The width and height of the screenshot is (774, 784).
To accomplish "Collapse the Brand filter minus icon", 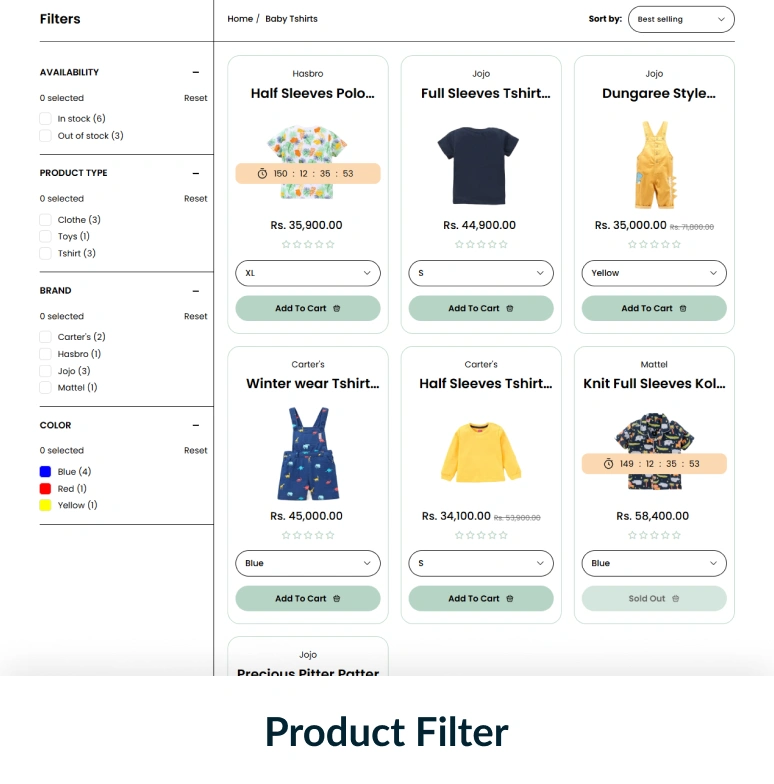I will (x=196, y=291).
